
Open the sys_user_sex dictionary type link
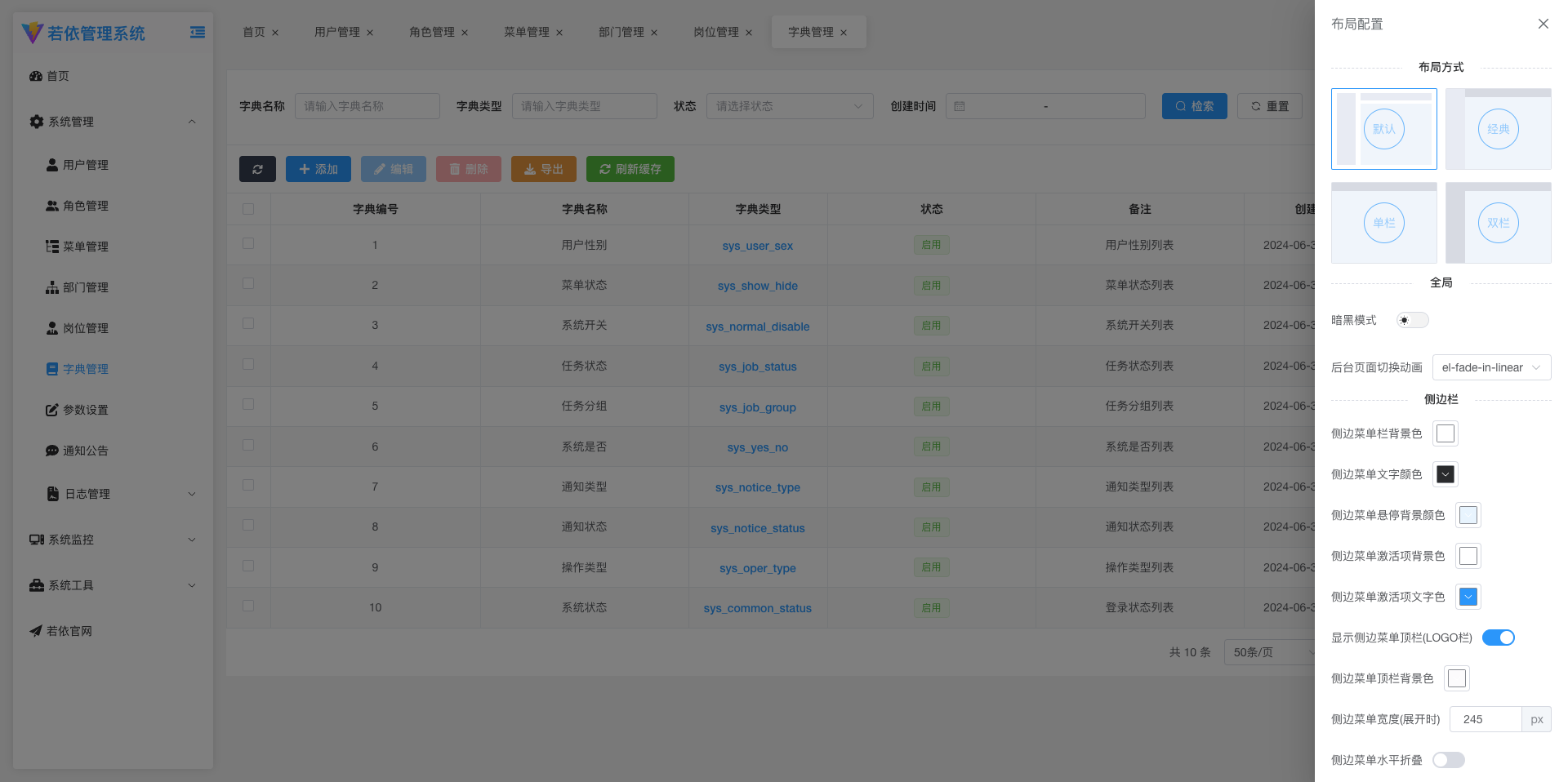click(758, 246)
